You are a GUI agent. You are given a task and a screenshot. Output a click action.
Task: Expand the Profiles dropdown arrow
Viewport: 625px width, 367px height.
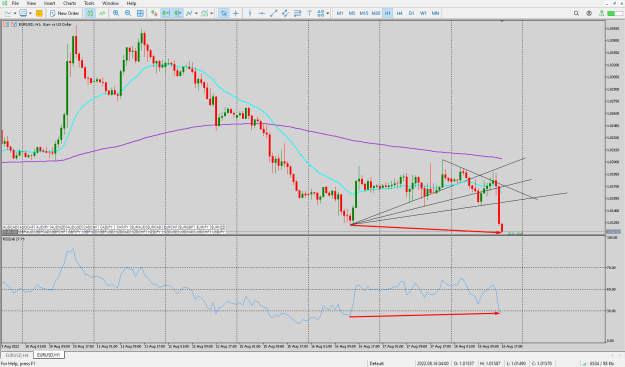(x=30, y=13)
